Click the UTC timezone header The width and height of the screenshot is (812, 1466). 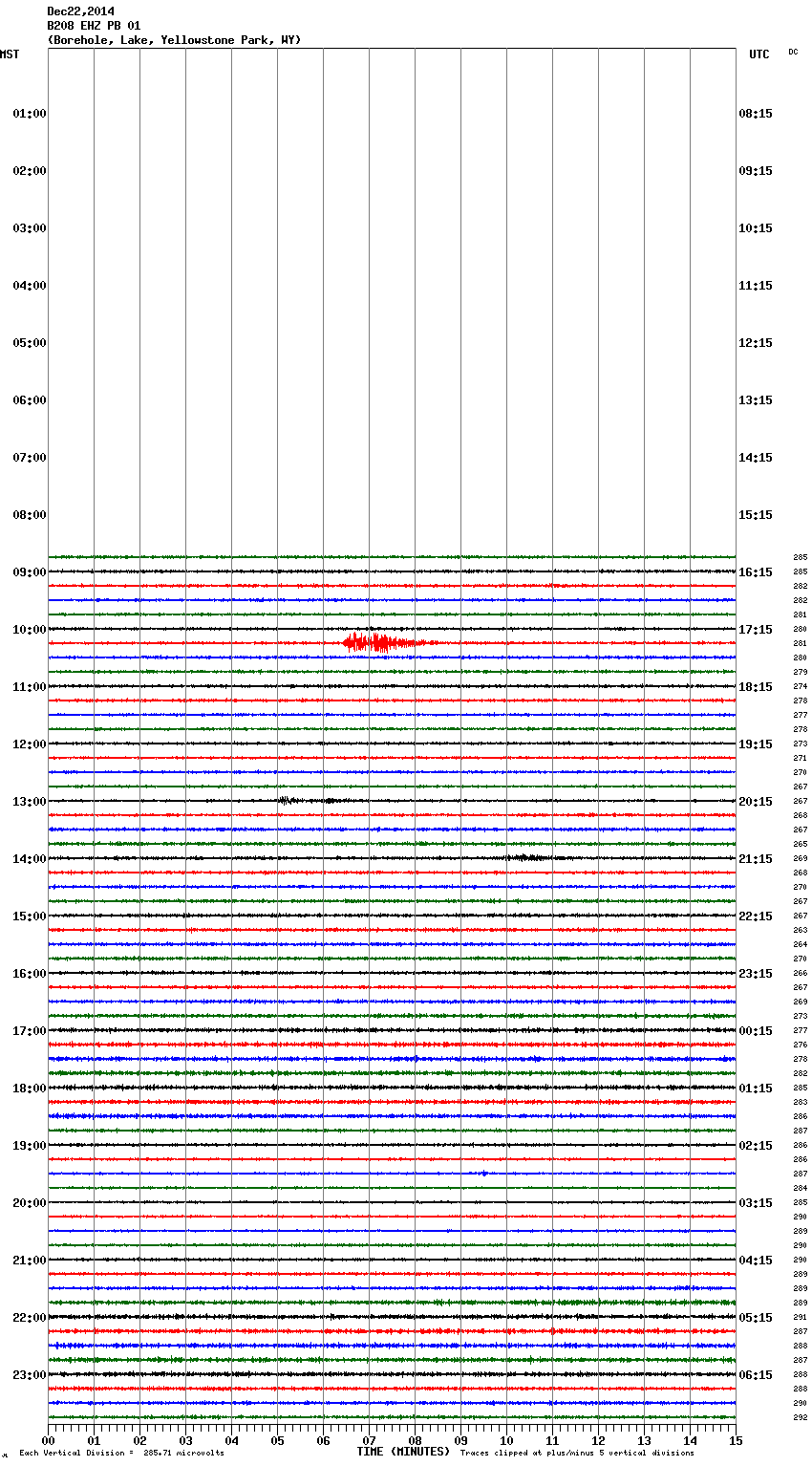pos(759,54)
